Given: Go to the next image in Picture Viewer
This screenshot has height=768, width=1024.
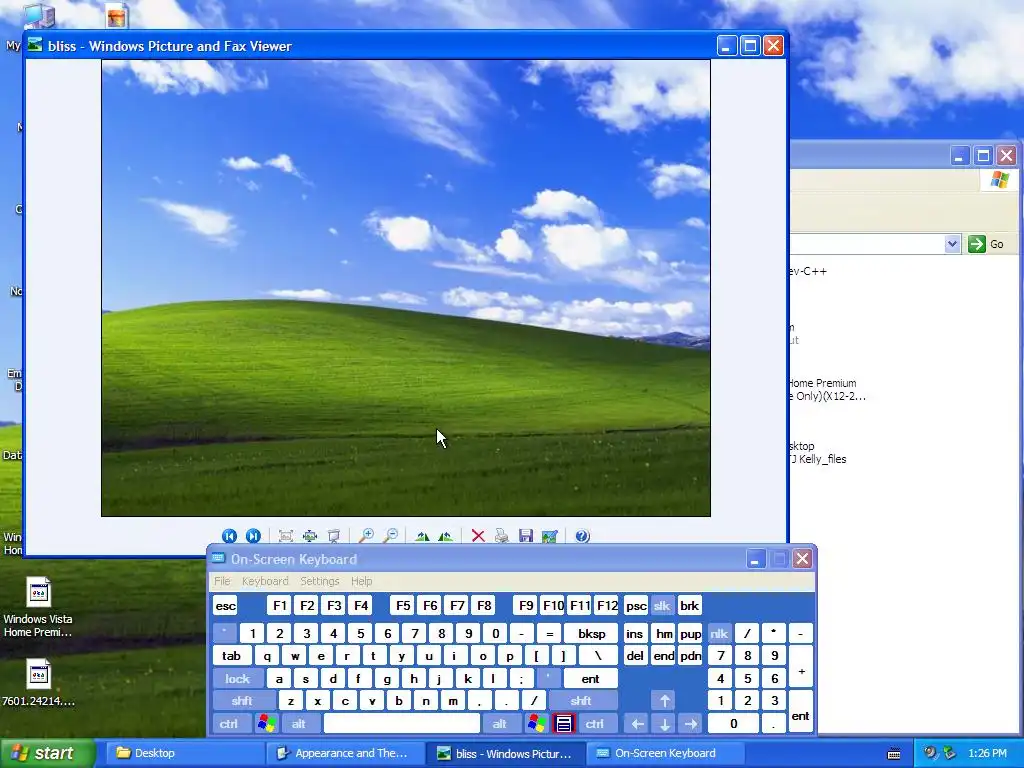Looking at the screenshot, I should coord(253,536).
